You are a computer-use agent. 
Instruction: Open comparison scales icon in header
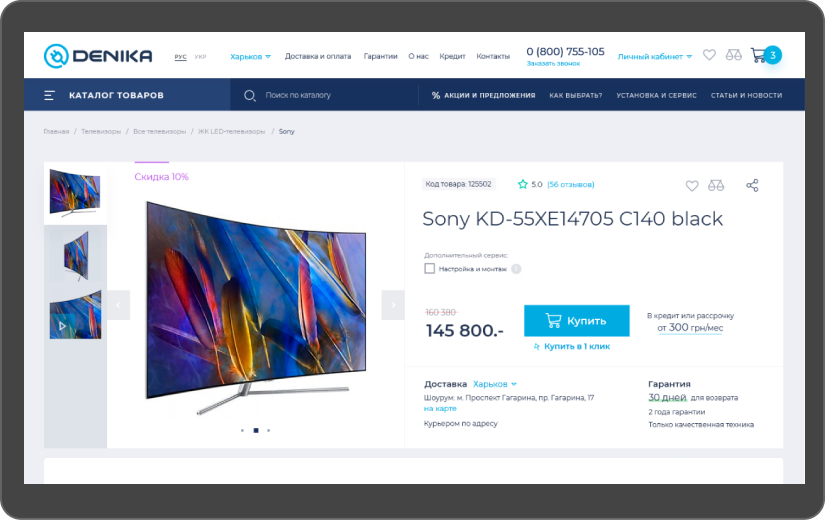733,55
